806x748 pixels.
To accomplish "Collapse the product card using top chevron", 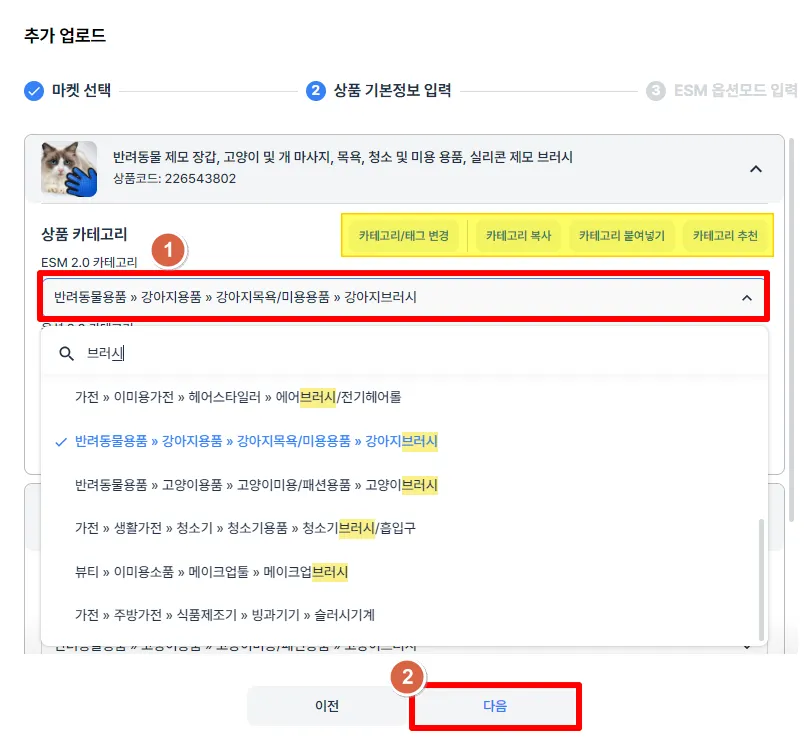I will [x=756, y=169].
